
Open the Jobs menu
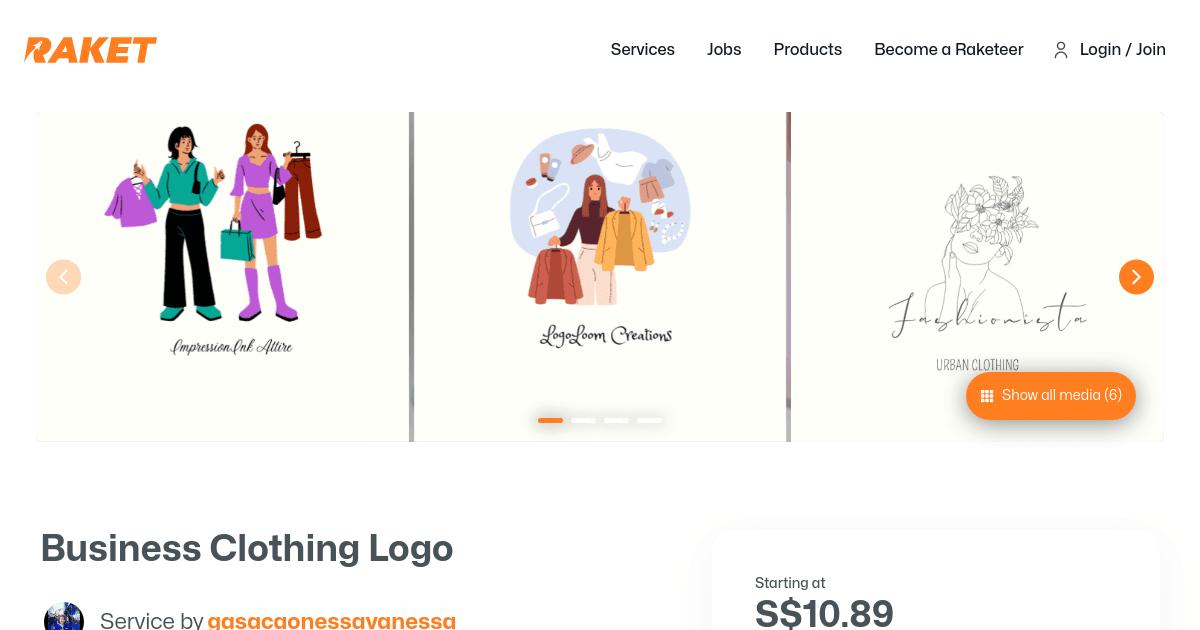[x=724, y=49]
